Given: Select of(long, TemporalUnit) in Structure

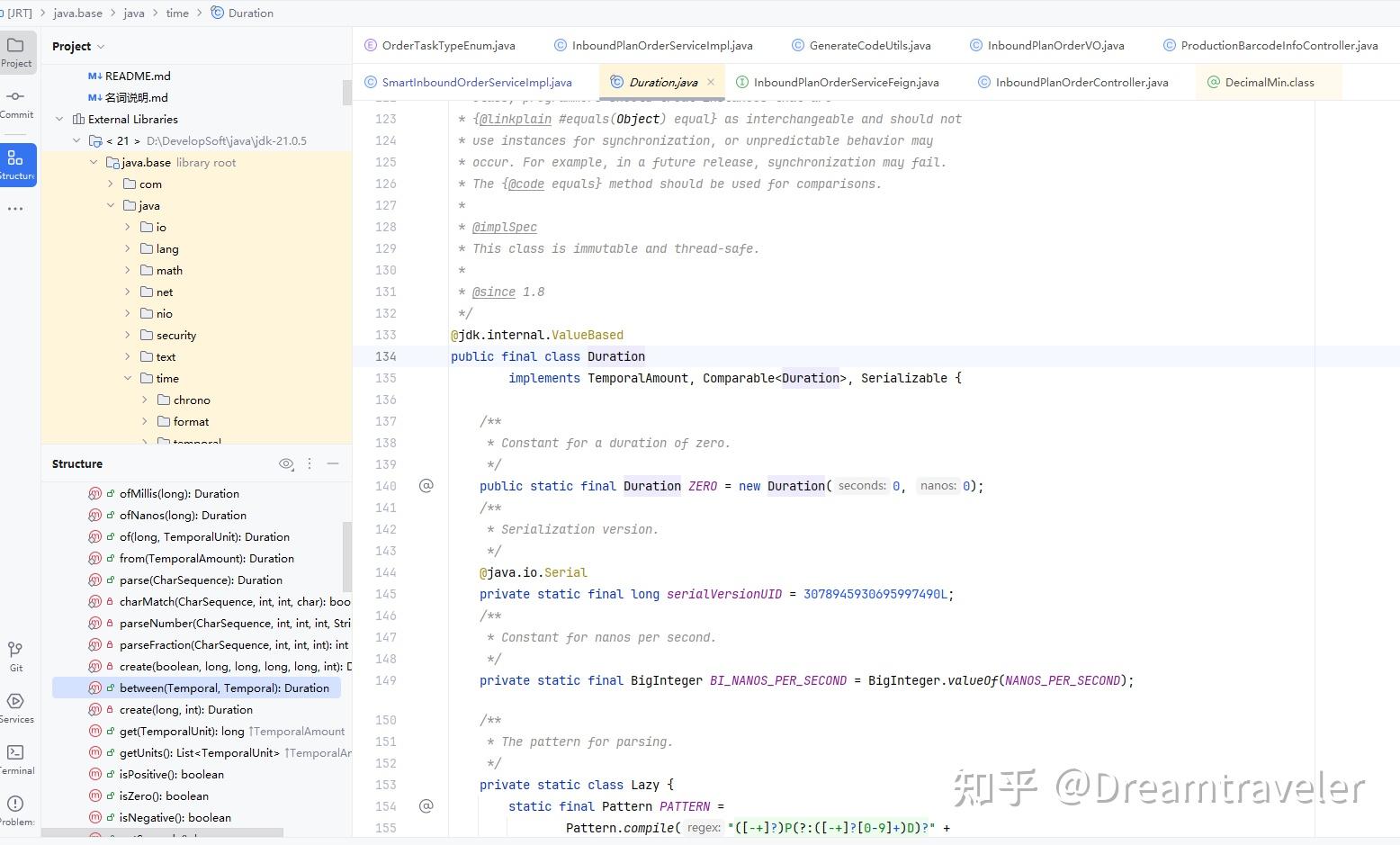Looking at the screenshot, I should pos(204,536).
